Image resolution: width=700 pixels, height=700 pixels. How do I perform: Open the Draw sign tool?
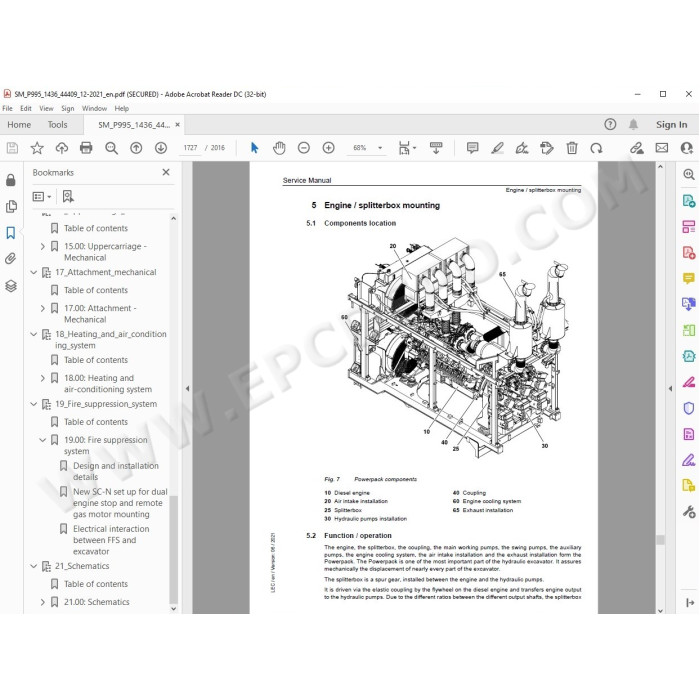pyautogui.click(x=522, y=148)
